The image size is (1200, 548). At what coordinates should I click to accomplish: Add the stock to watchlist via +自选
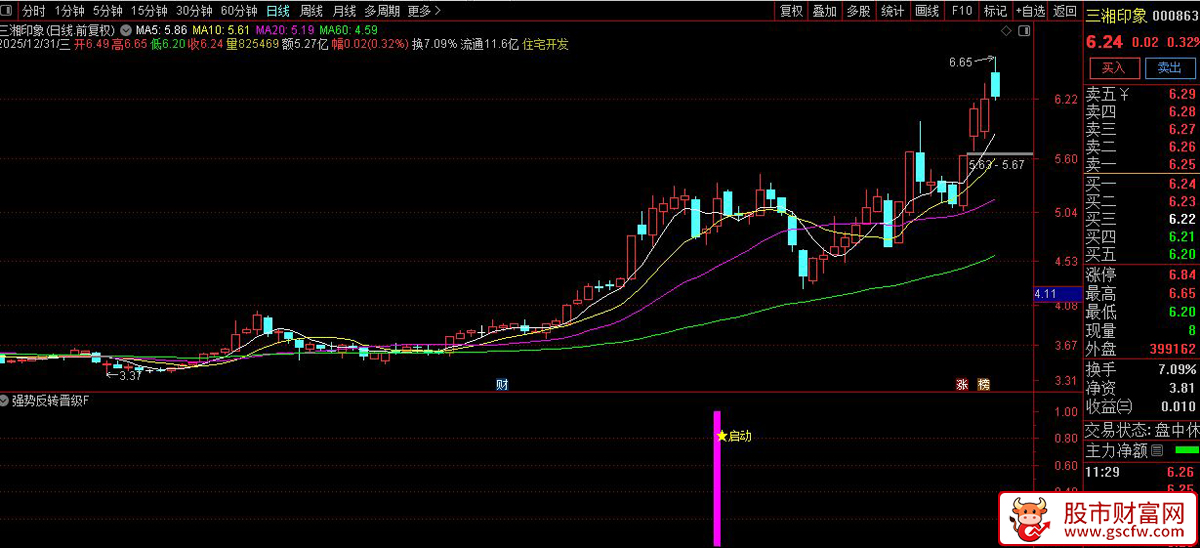1029,11
